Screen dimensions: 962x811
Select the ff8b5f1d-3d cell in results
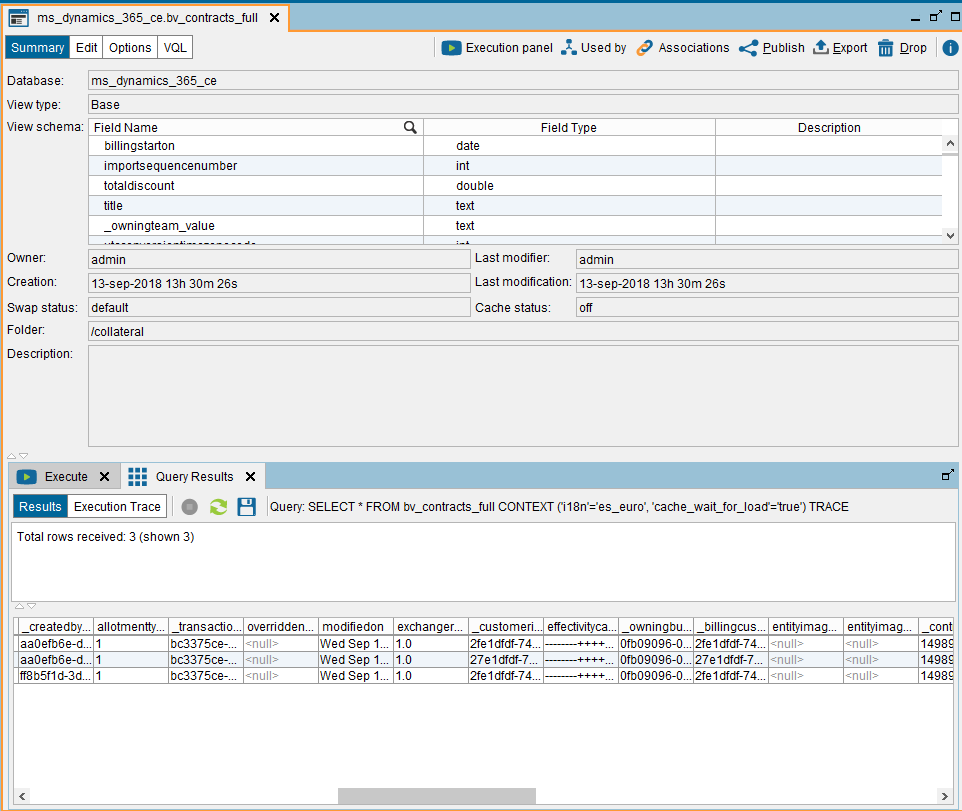56,675
